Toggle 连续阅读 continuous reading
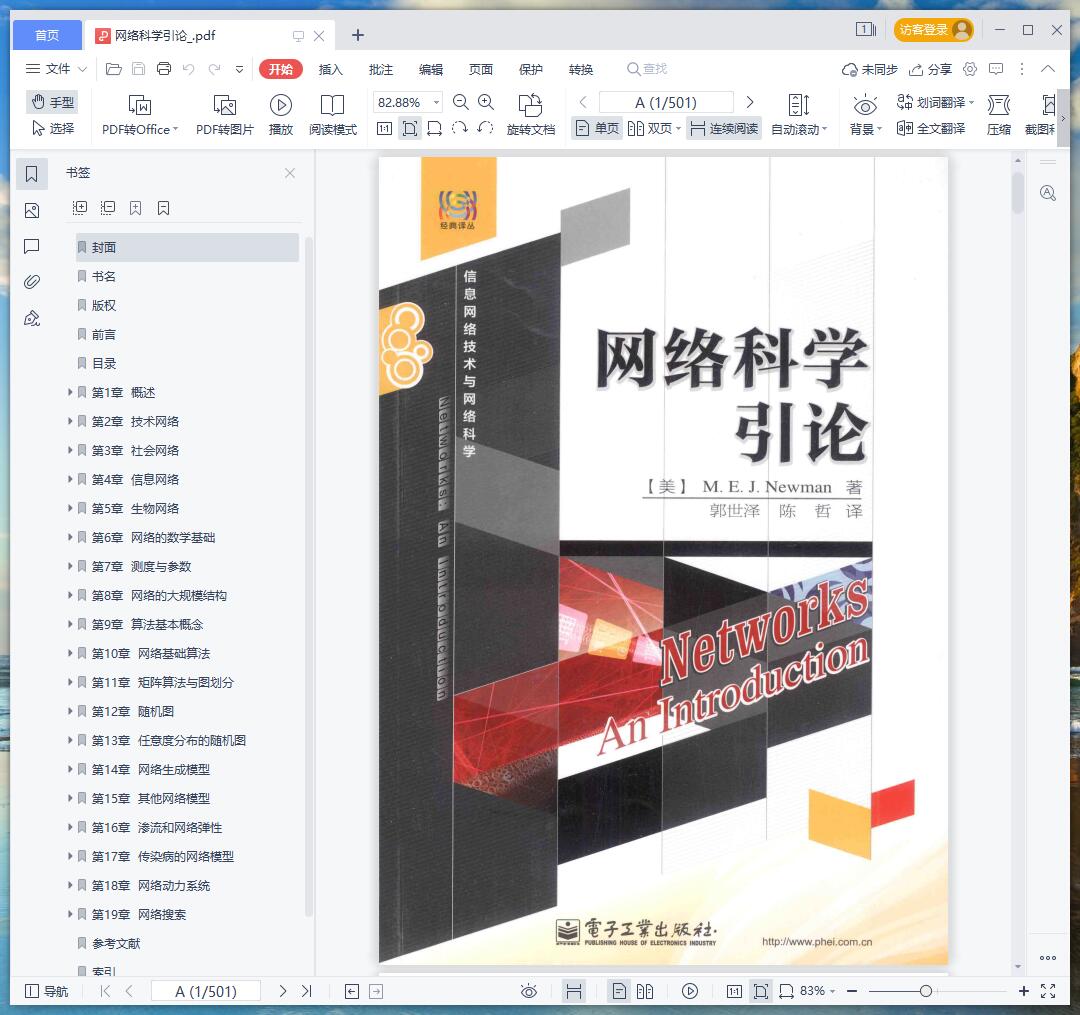The image size is (1080, 1015). (x=724, y=128)
